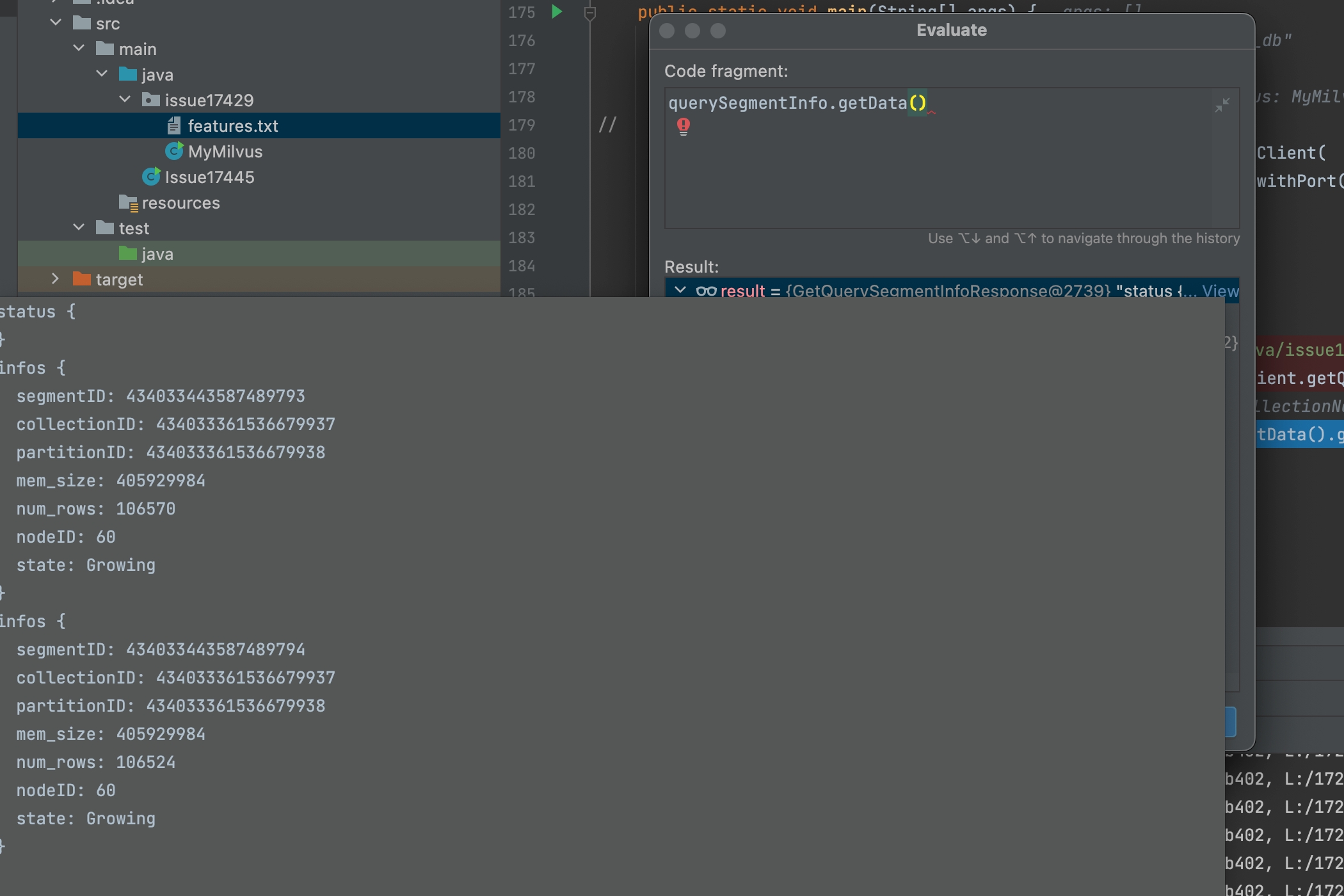Collapse the test folder in the project tree
The height and width of the screenshot is (896, 1344).
[x=78, y=227]
